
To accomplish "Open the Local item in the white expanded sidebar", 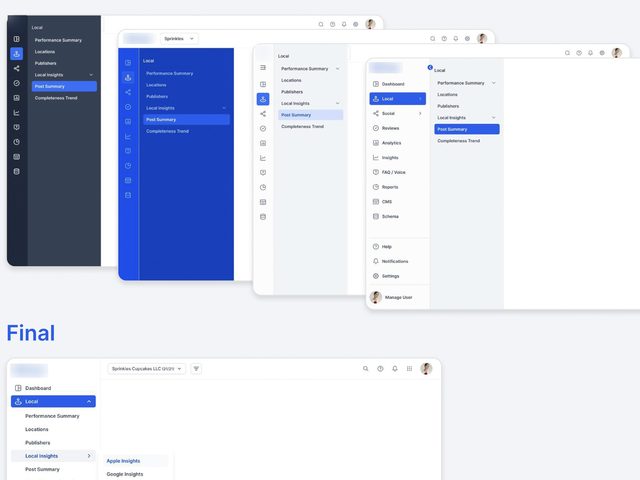I will point(398,99).
